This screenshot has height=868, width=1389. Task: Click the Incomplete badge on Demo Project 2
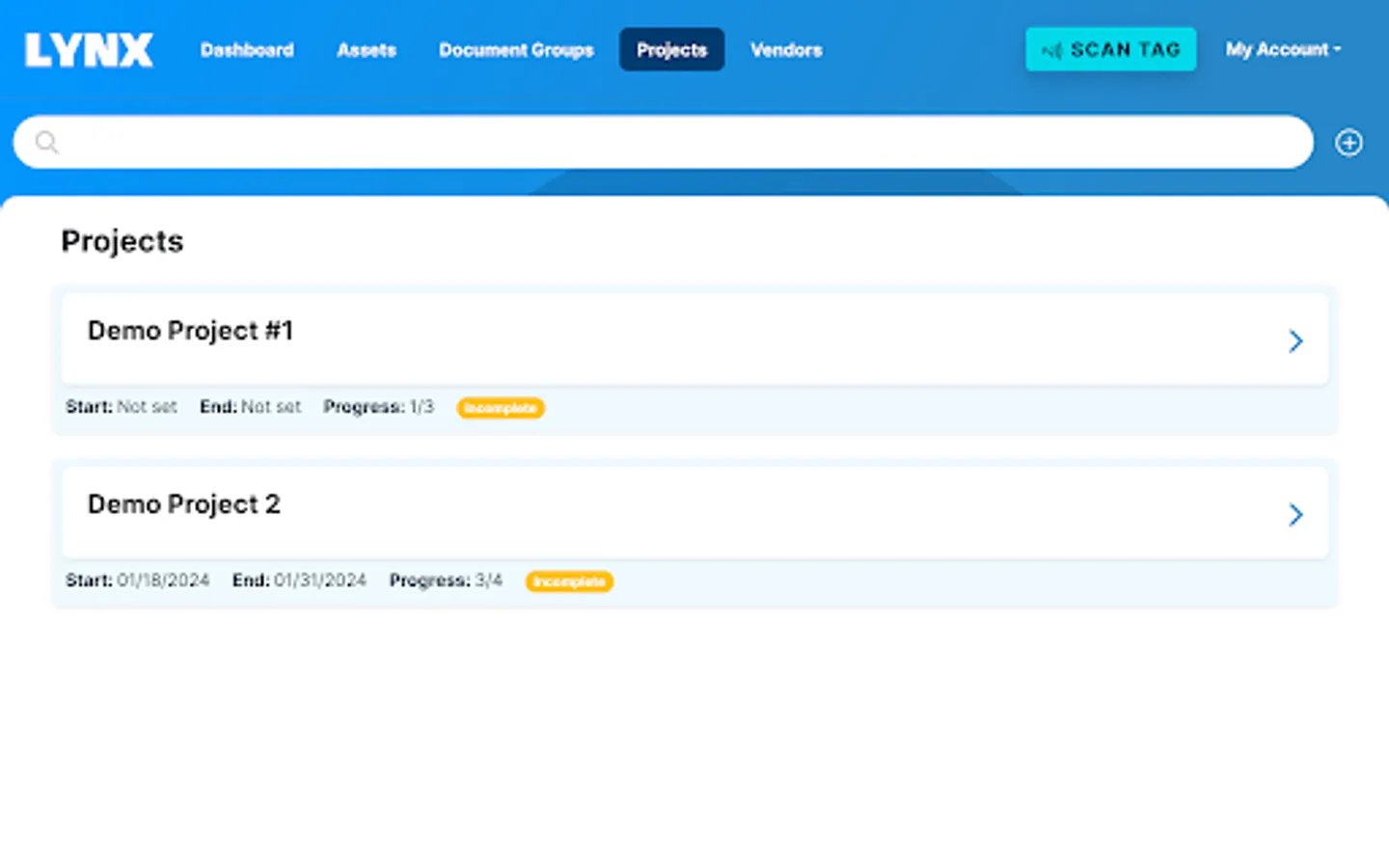click(x=569, y=582)
